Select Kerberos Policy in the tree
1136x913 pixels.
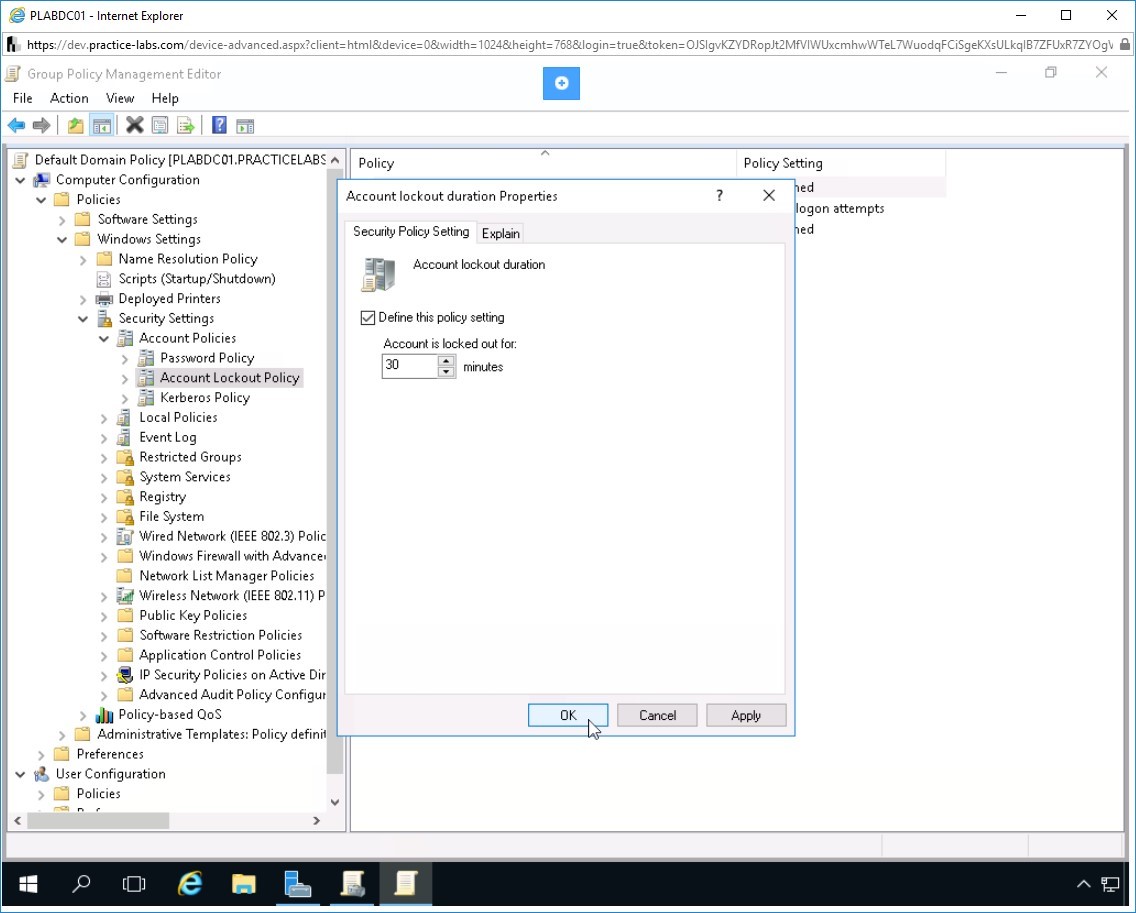(x=205, y=398)
